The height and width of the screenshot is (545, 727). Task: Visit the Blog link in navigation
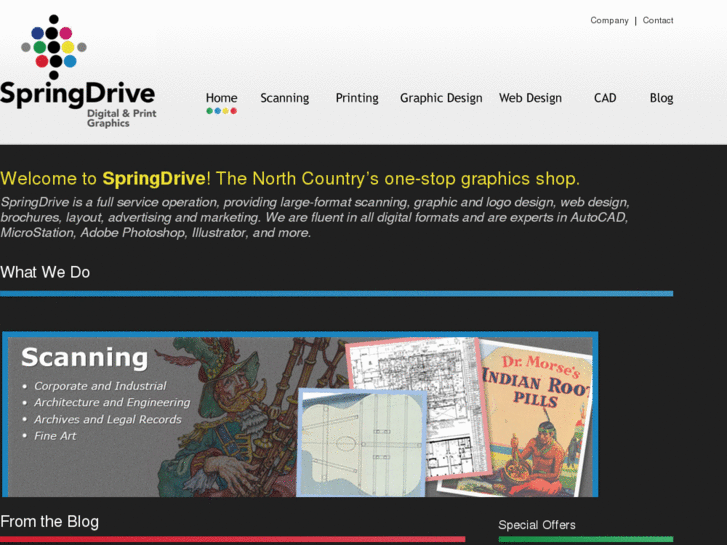661,98
